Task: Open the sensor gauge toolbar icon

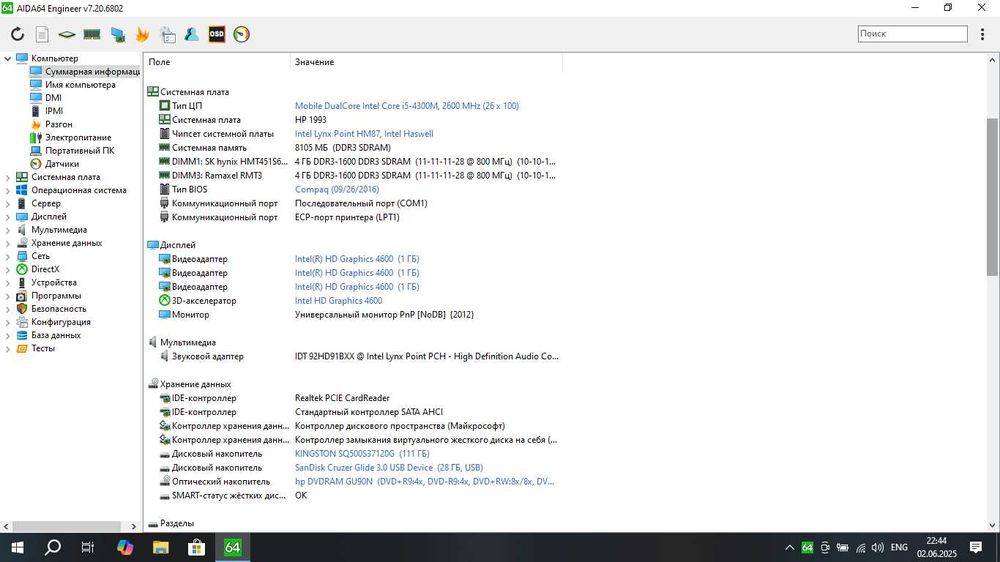Action: coord(242,34)
